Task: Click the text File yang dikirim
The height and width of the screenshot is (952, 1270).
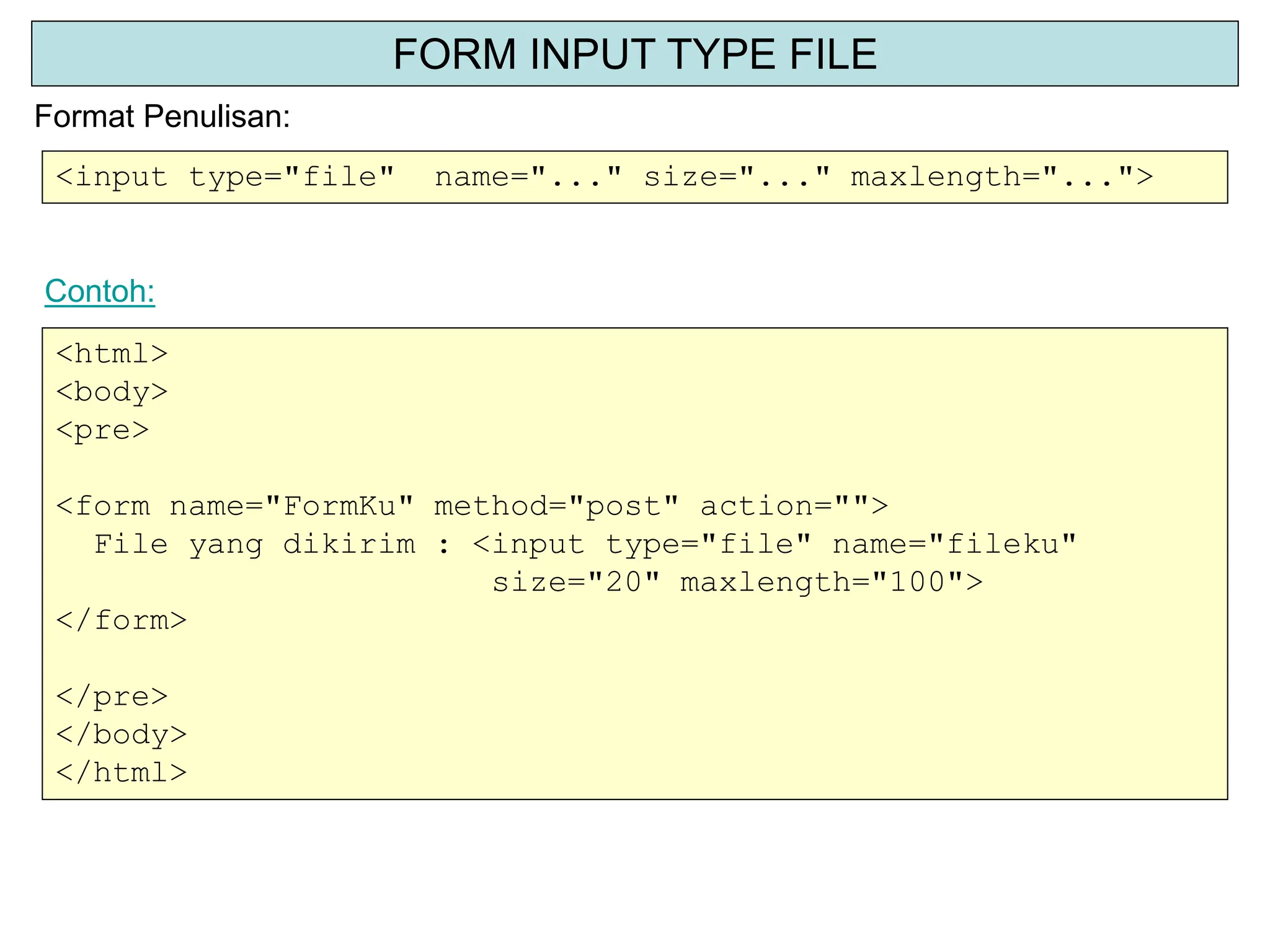Action: 254,545
